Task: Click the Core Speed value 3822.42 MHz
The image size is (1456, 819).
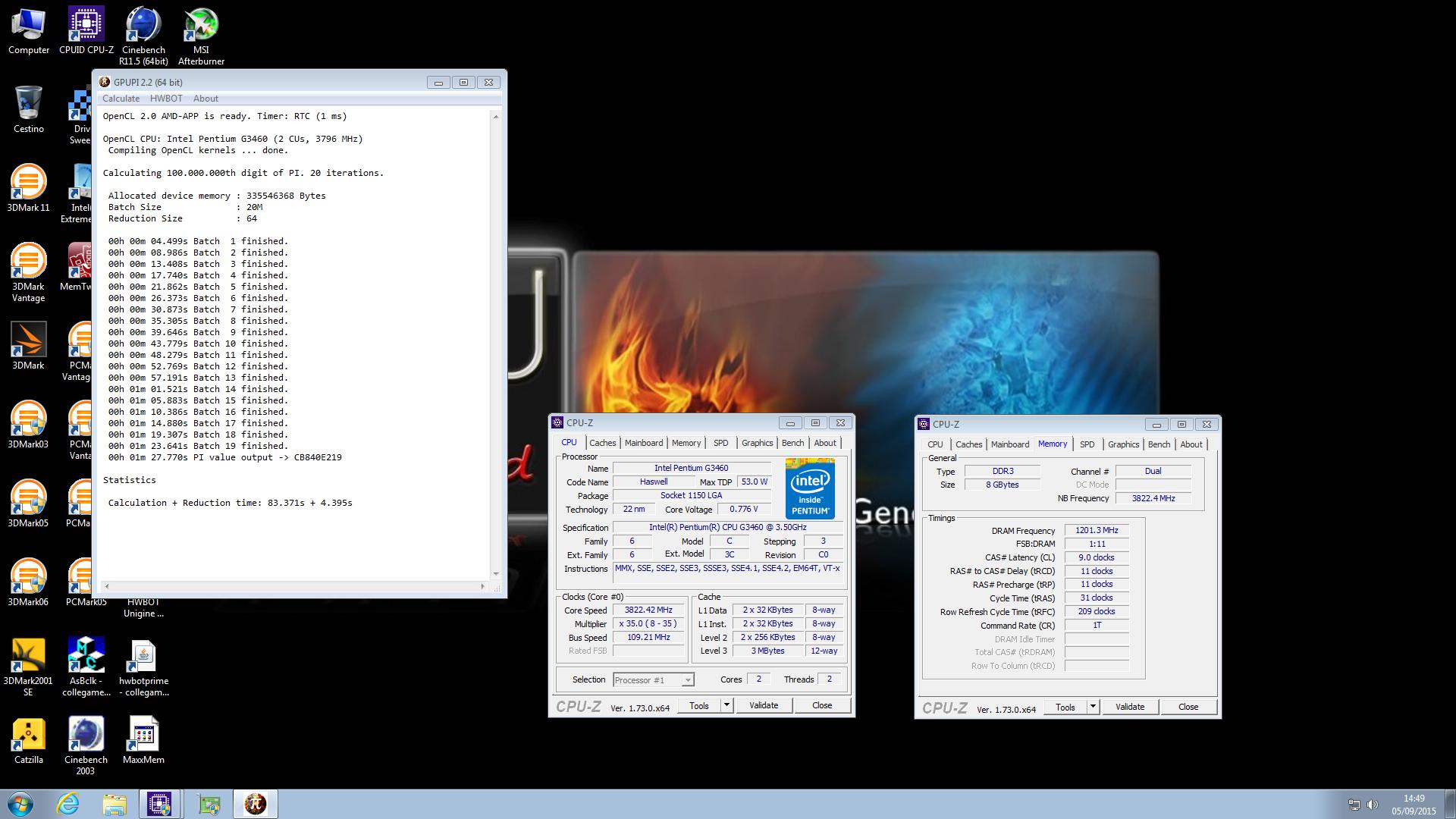Action: pos(648,610)
